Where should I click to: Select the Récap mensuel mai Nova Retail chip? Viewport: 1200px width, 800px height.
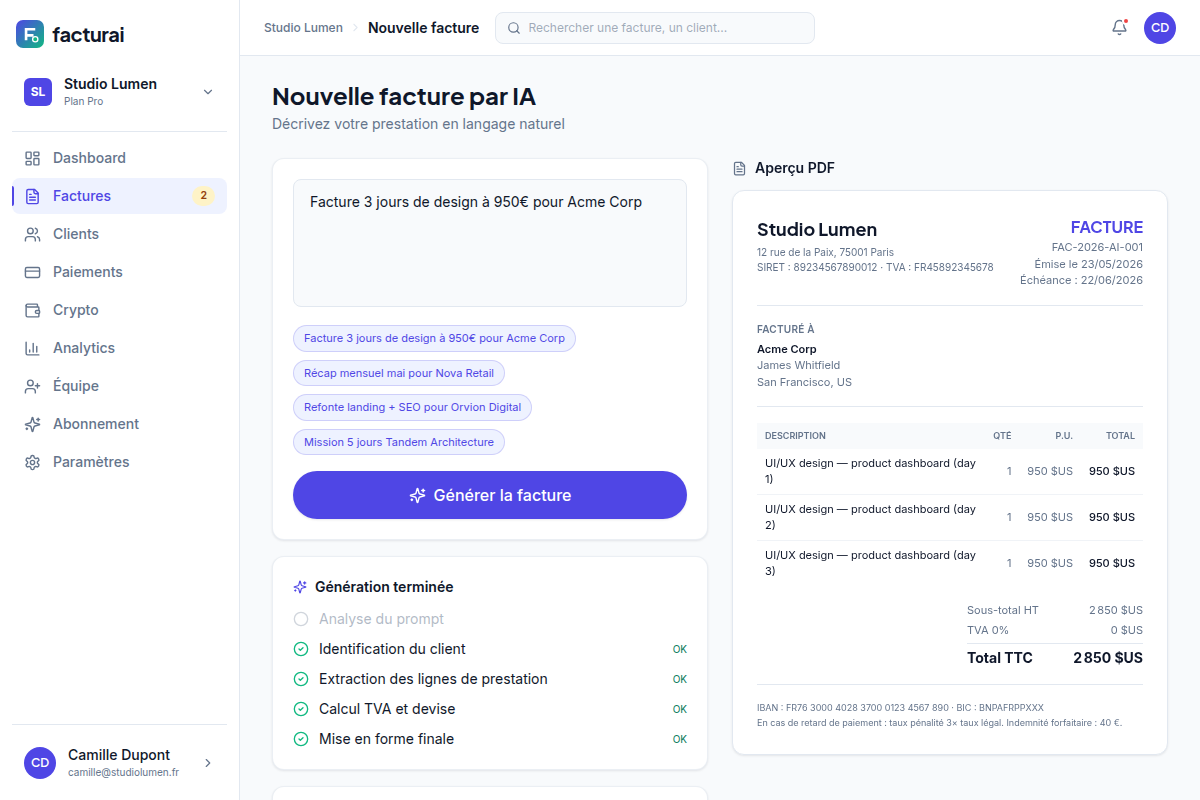coord(399,373)
